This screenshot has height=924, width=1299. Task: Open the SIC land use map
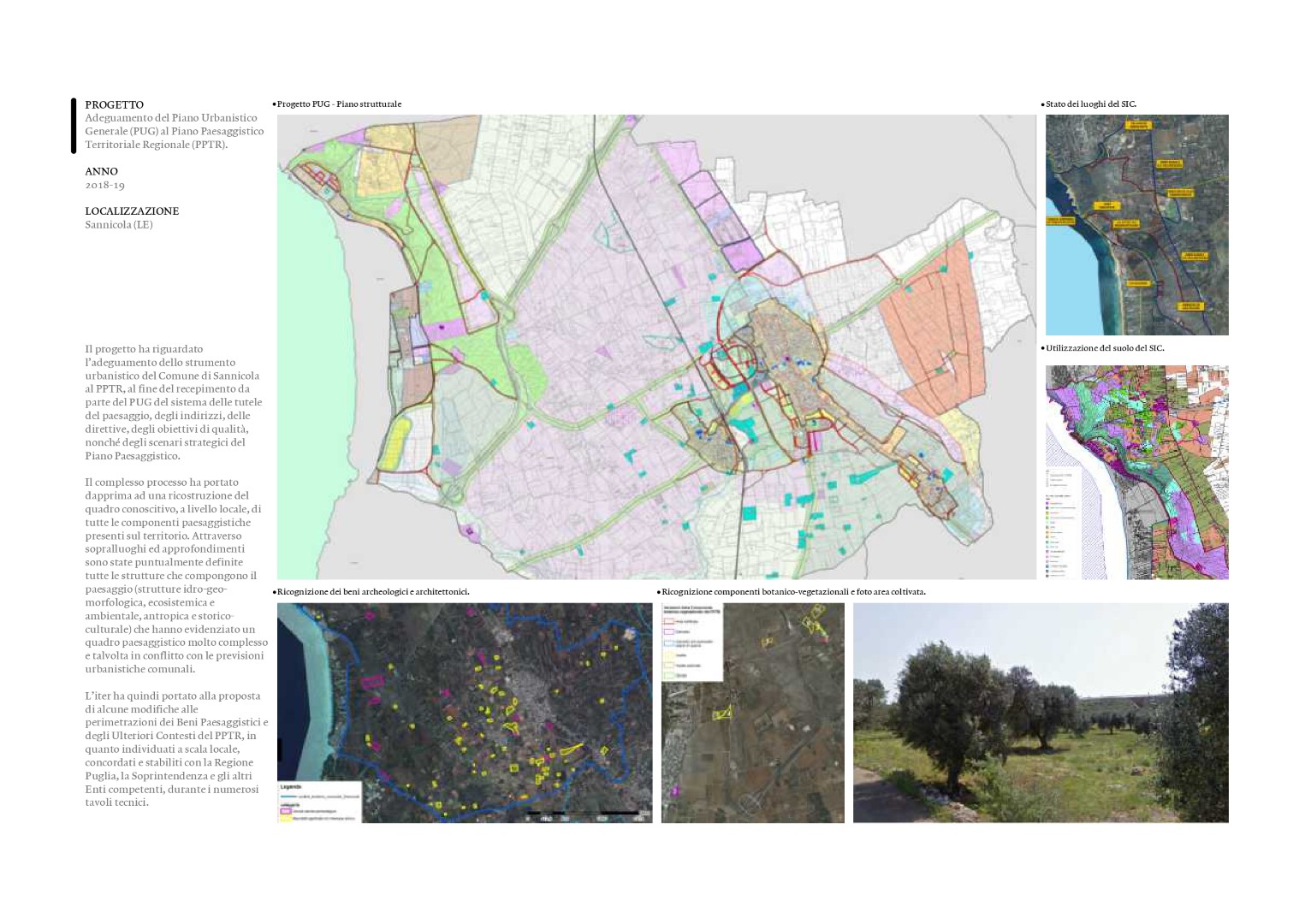(1136, 472)
